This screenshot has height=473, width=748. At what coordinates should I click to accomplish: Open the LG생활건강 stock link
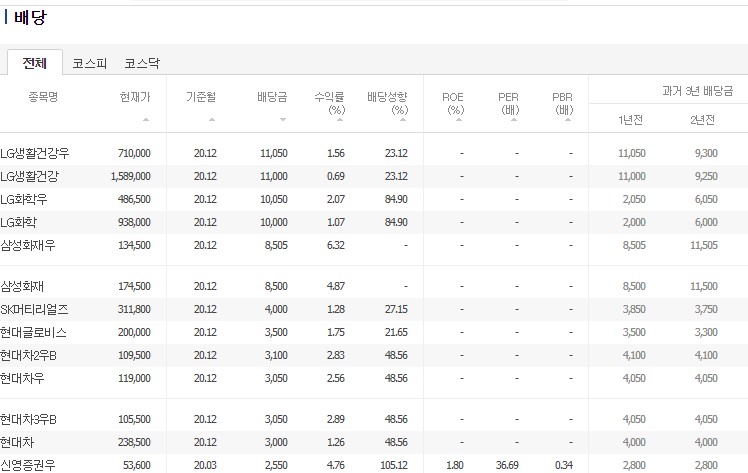pyautogui.click(x=30, y=176)
